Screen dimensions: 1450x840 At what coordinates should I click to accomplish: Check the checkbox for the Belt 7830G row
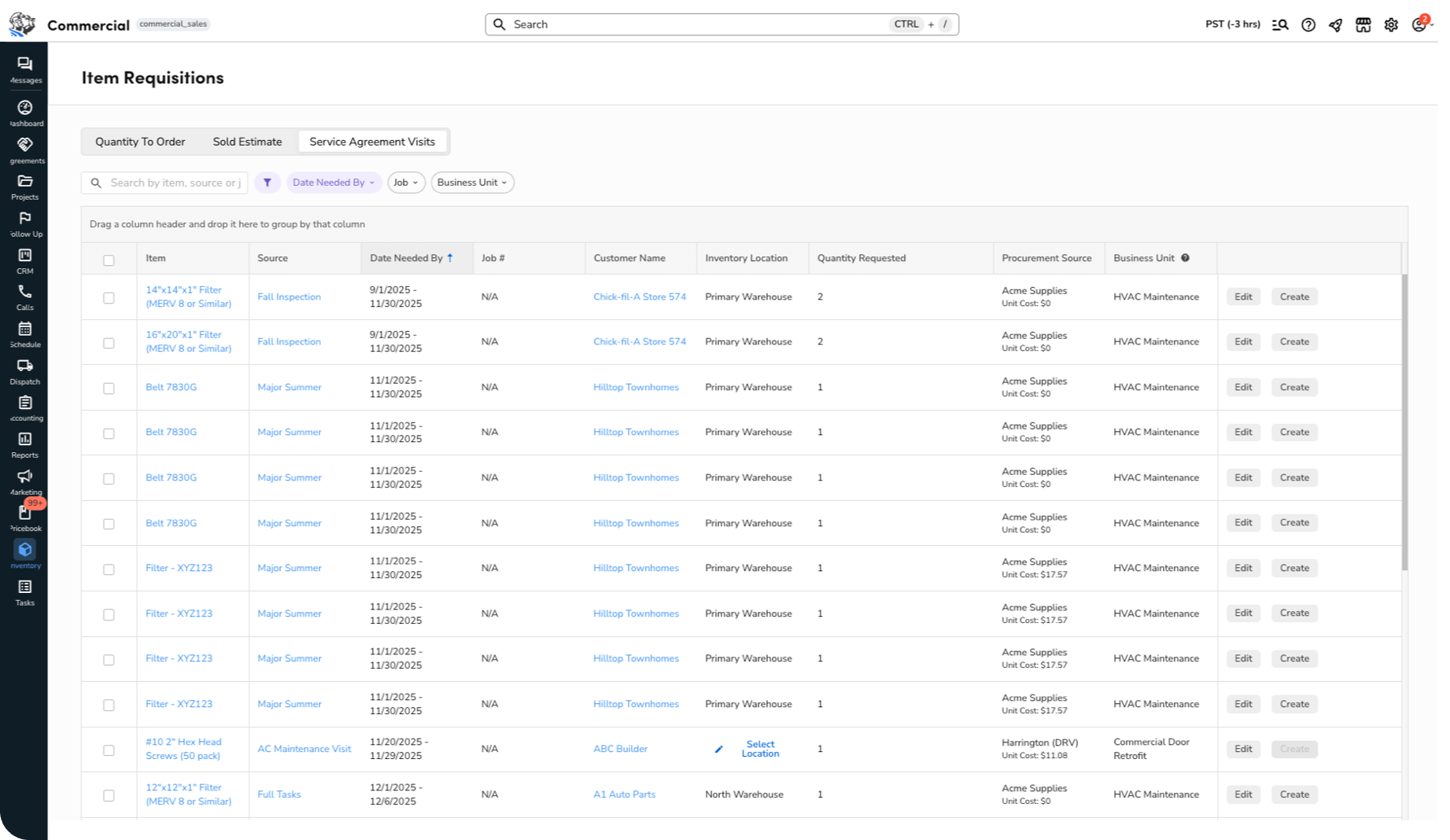tap(109, 387)
